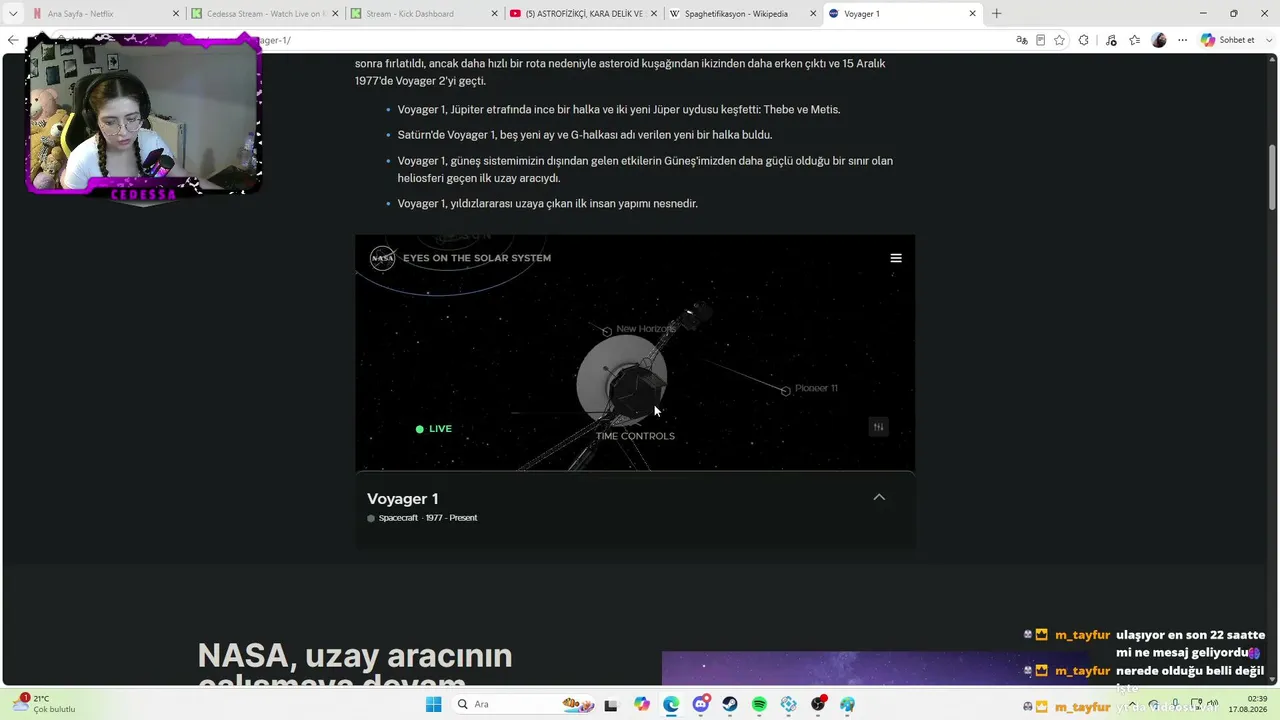Close the Spaghetifikasyon Wikipedia tab

pyautogui.click(x=813, y=14)
